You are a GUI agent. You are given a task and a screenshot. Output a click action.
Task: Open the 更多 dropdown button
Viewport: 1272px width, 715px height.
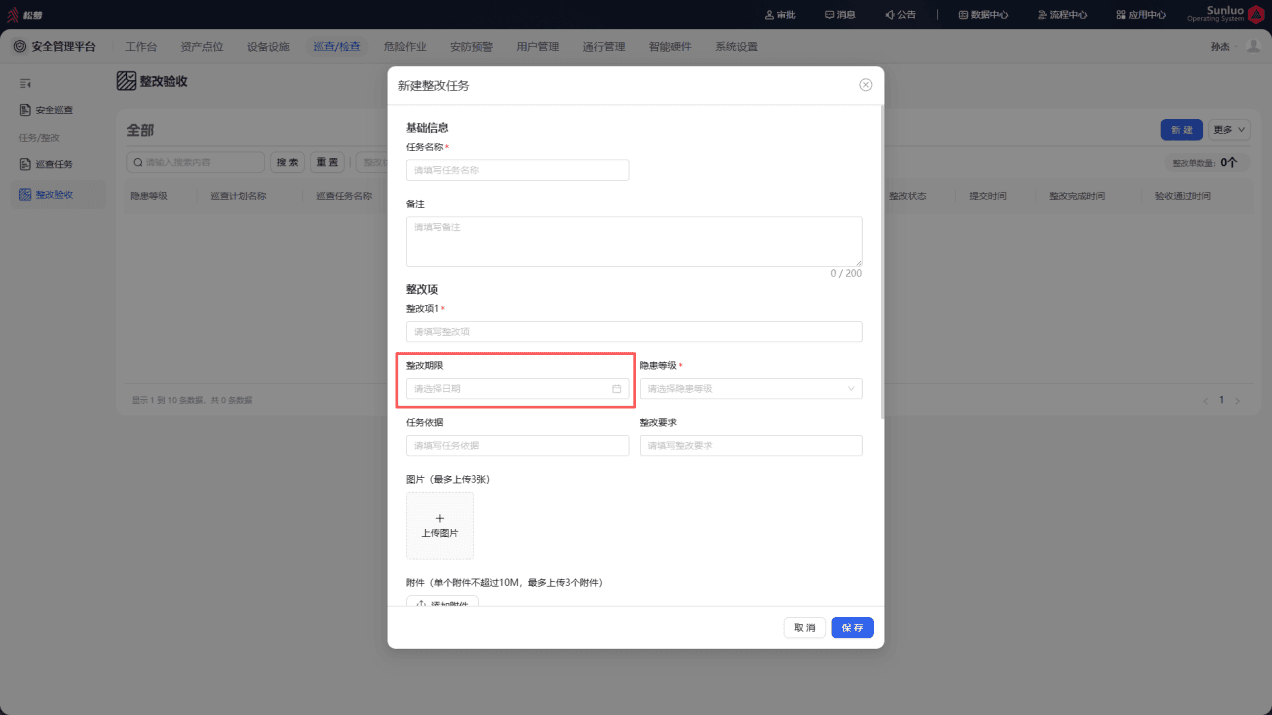[x=1230, y=130]
